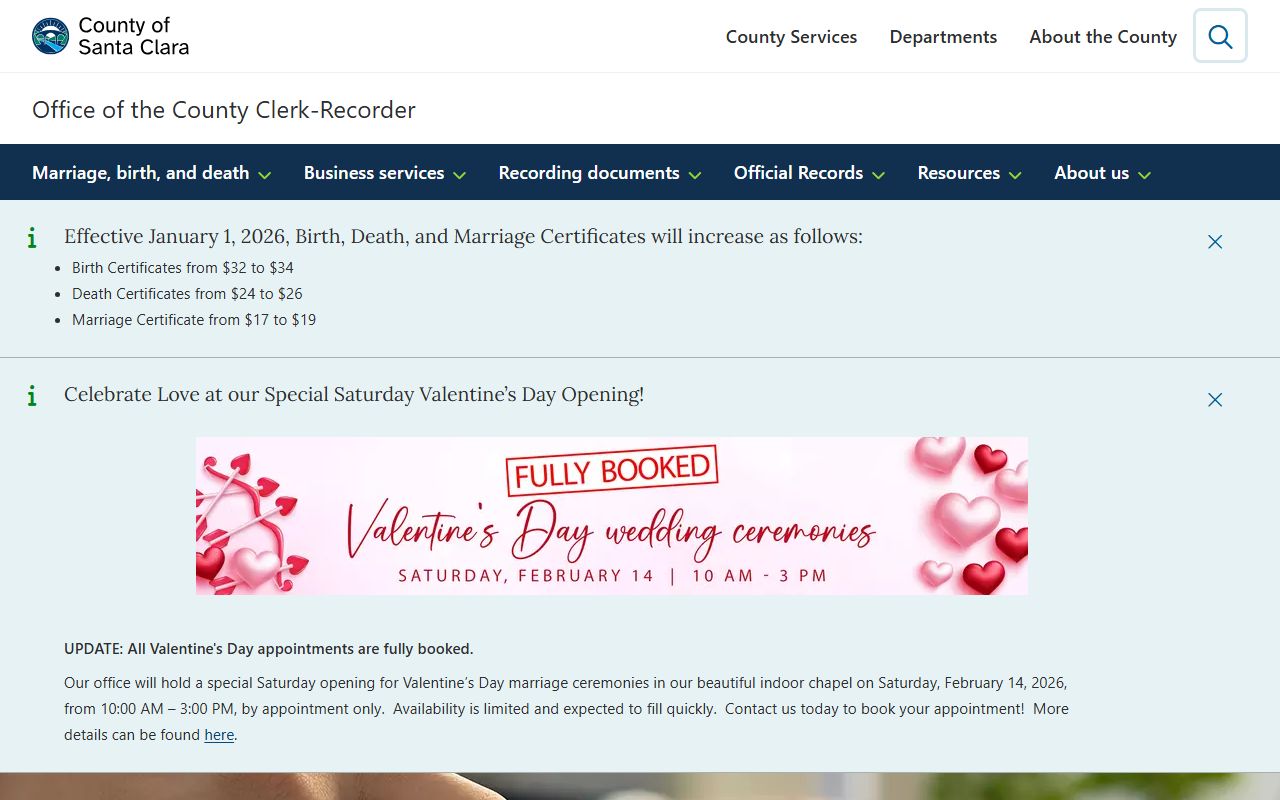1280x800 pixels.
Task: Expand Recording documents menu
Action: point(600,173)
